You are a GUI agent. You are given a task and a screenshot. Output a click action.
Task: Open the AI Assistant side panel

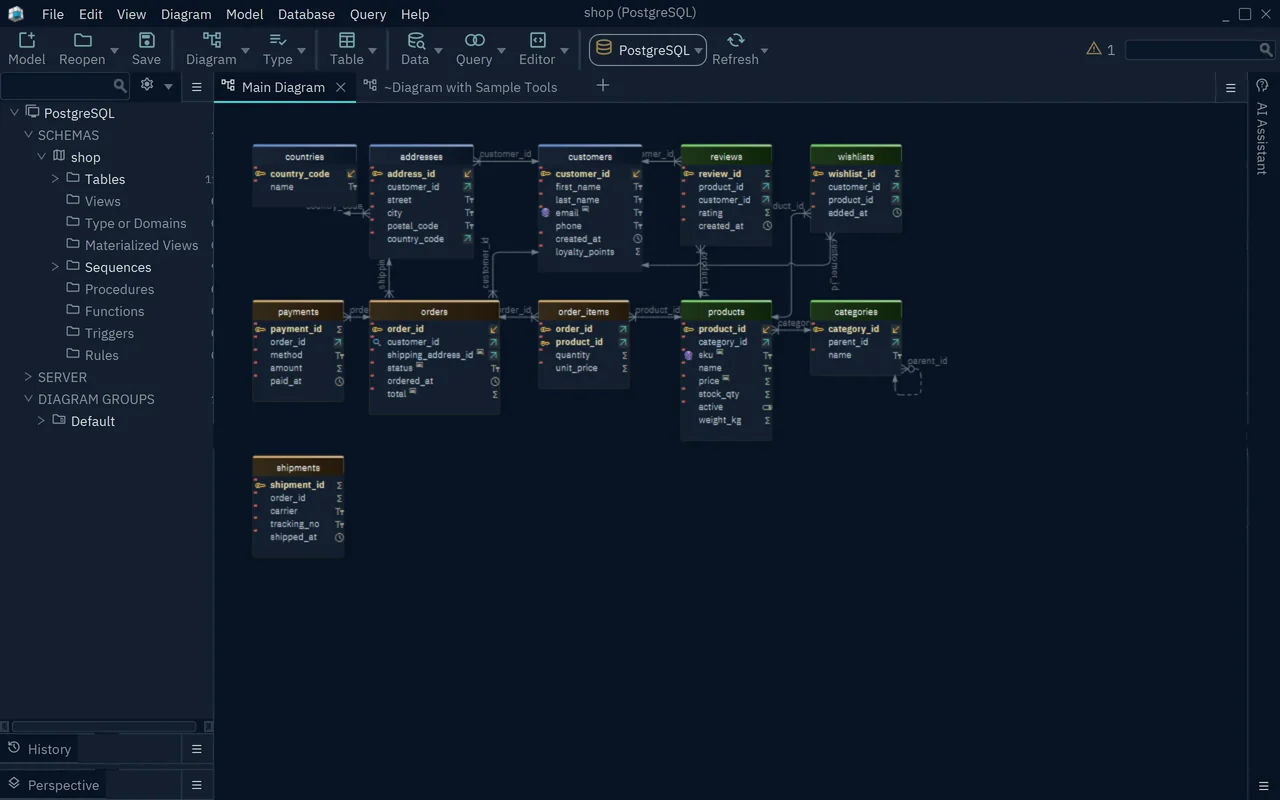coord(1262,130)
